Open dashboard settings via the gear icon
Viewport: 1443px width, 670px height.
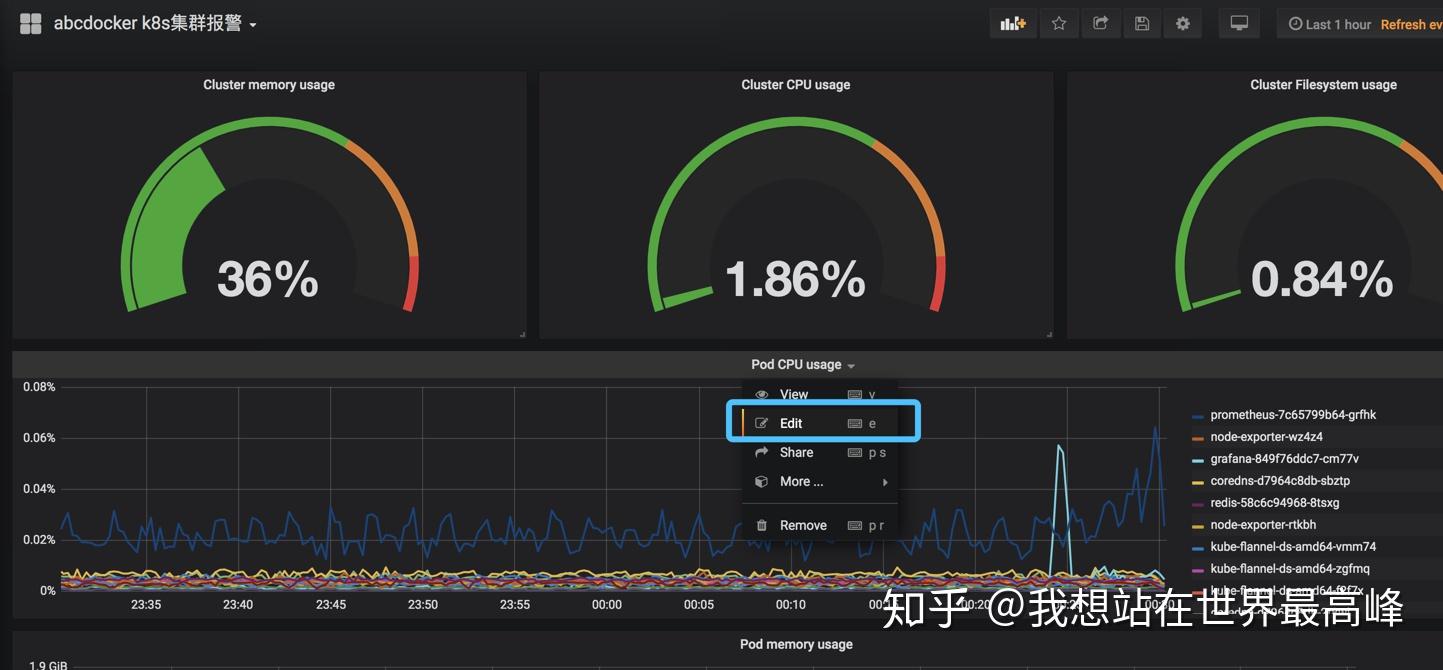coord(1183,22)
